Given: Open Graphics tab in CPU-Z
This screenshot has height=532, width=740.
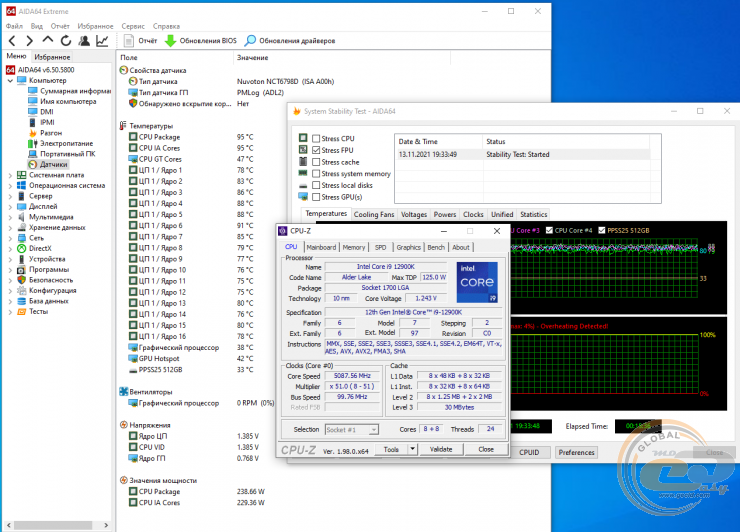Looking at the screenshot, I should 409,247.
